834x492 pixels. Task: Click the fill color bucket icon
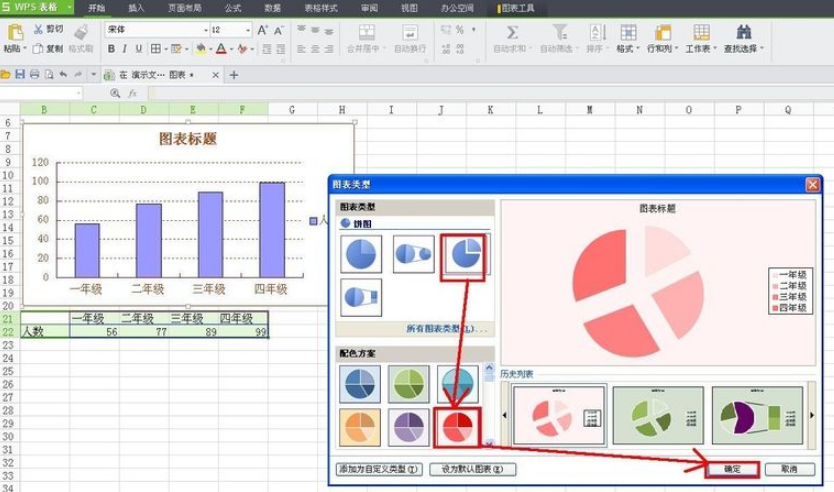pyautogui.click(x=201, y=49)
